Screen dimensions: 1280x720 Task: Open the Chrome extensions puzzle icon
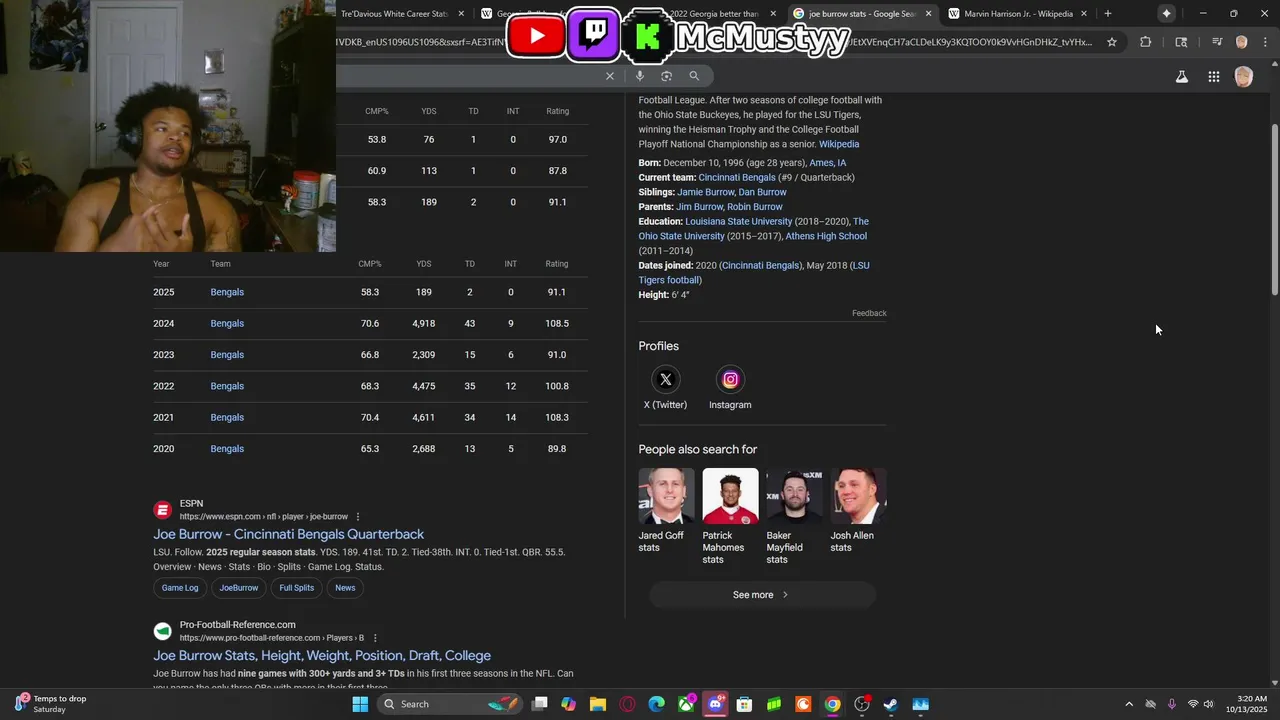pos(1146,42)
